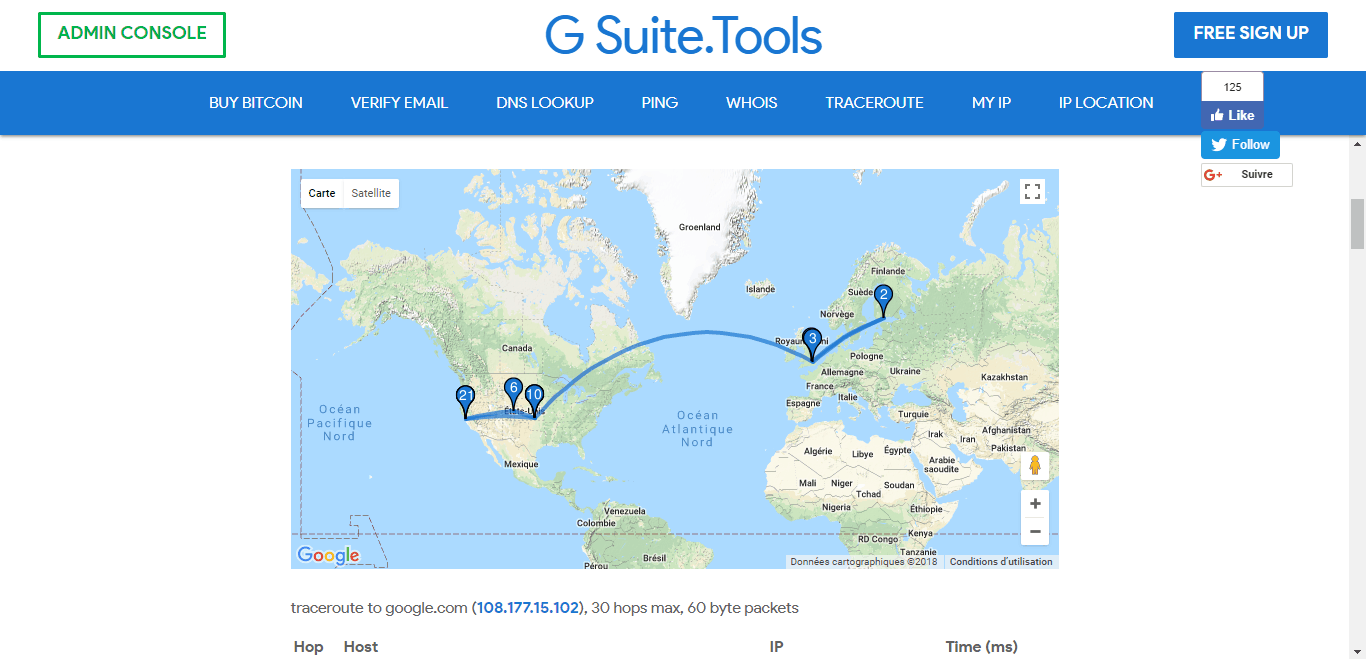Click the Algérie label on map
Screen dimensions: 1366x659
(819, 451)
